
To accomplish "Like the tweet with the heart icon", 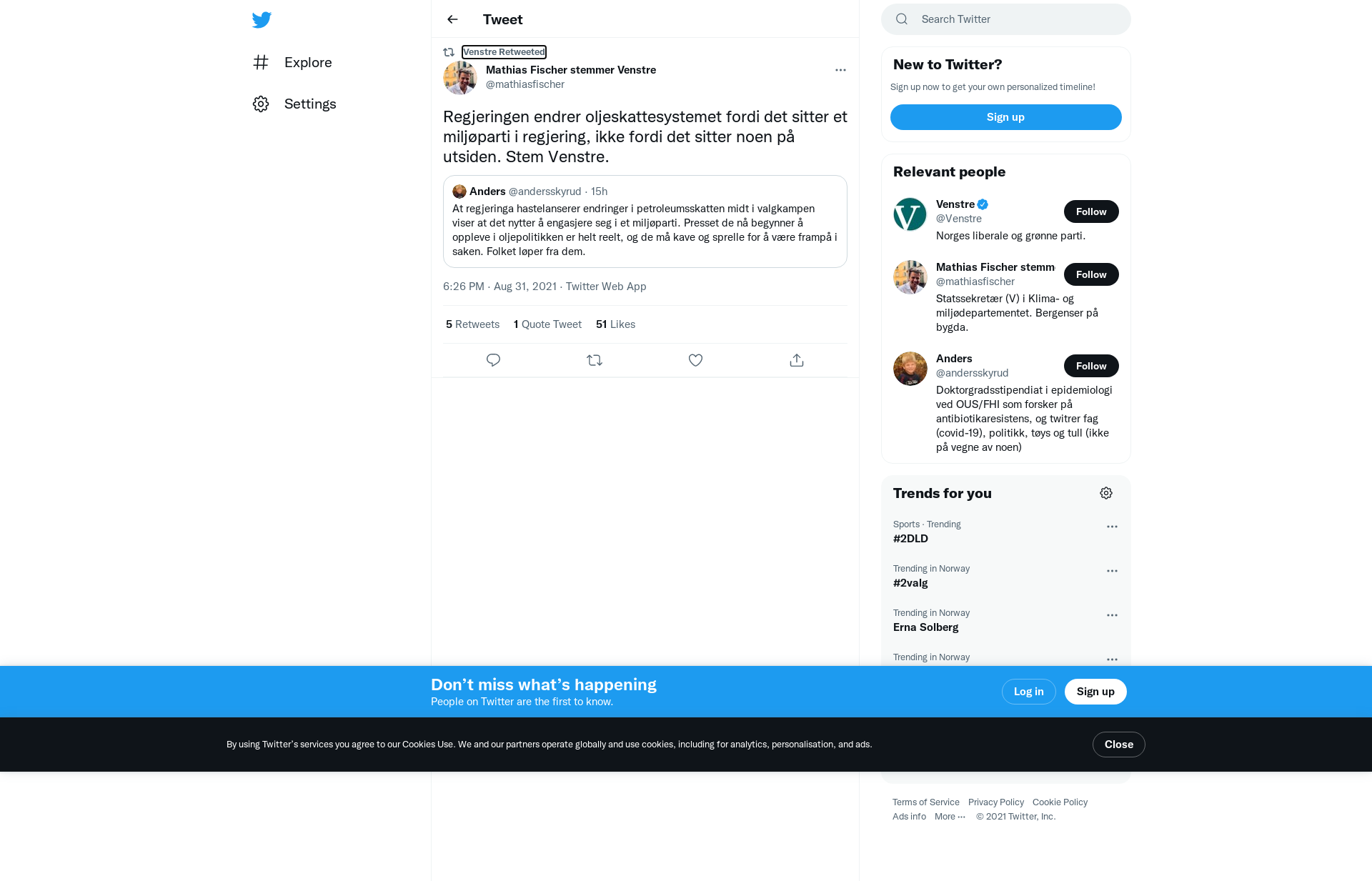I will (x=695, y=360).
